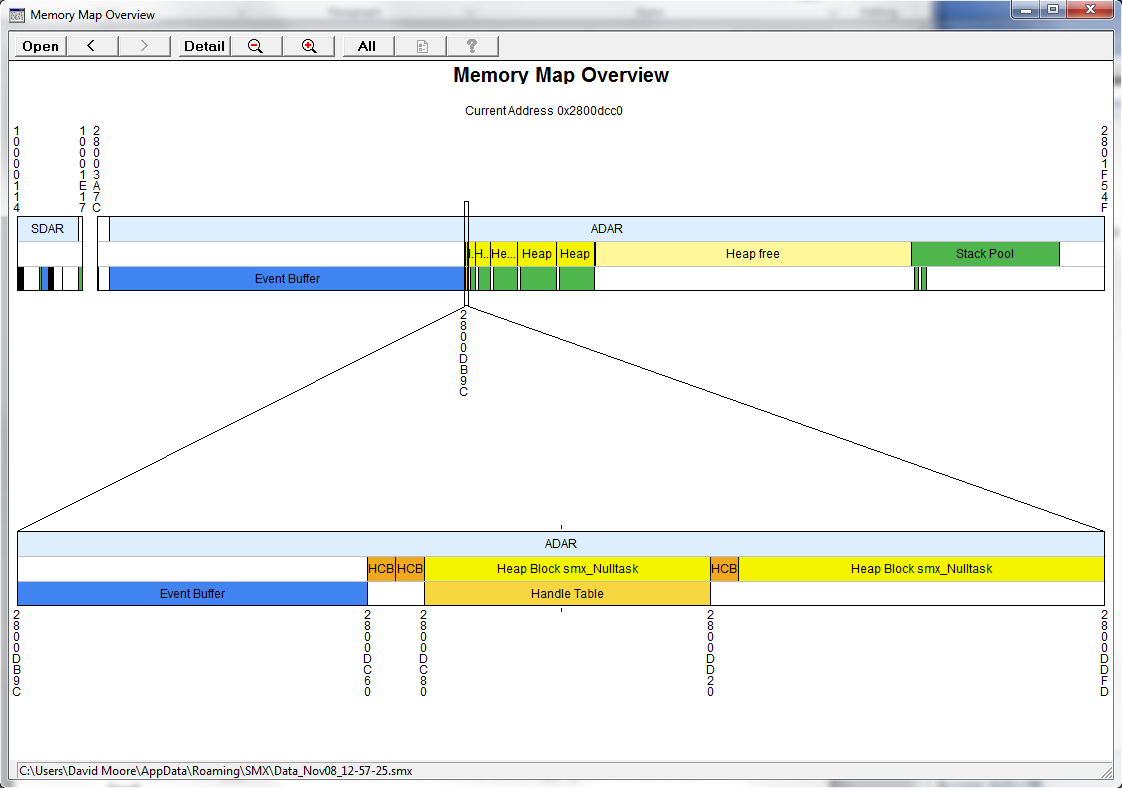The width and height of the screenshot is (1122, 788).
Task: Select the rightmost HCB block
Action: point(724,569)
